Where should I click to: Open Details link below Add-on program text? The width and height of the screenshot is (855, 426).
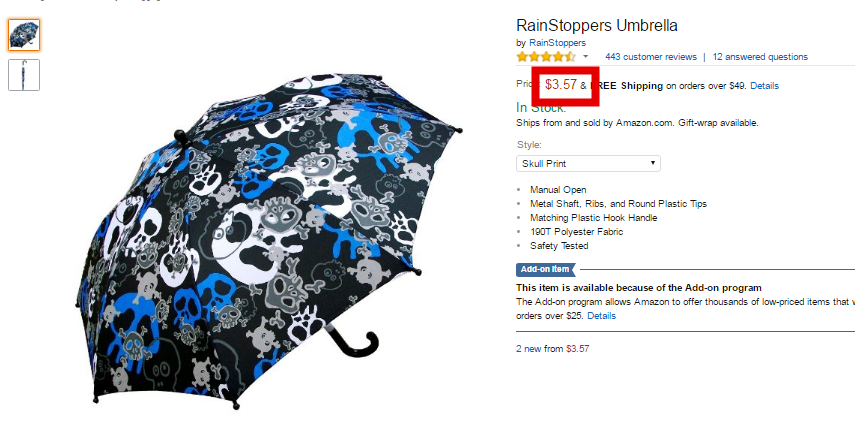pyautogui.click(x=601, y=316)
